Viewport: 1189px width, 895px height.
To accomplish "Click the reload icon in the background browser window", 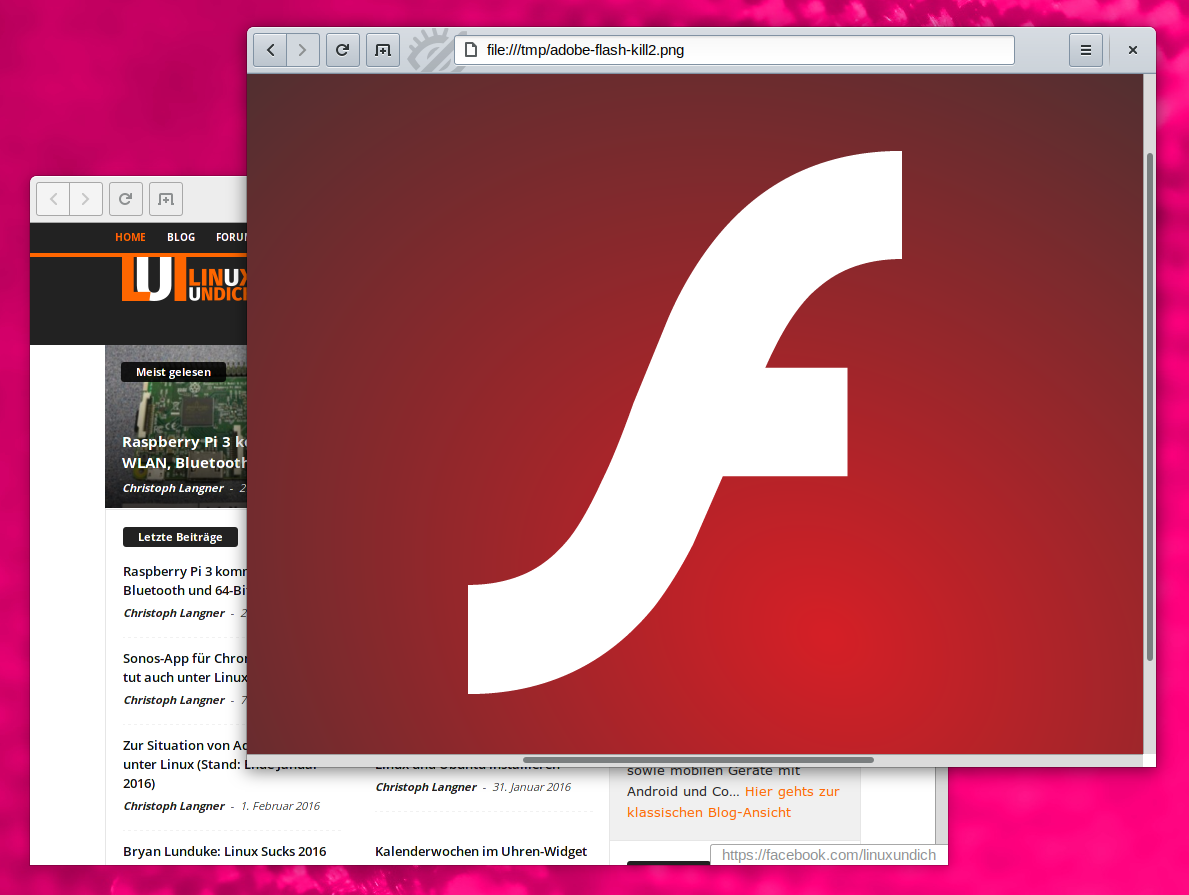I will (x=126, y=198).
